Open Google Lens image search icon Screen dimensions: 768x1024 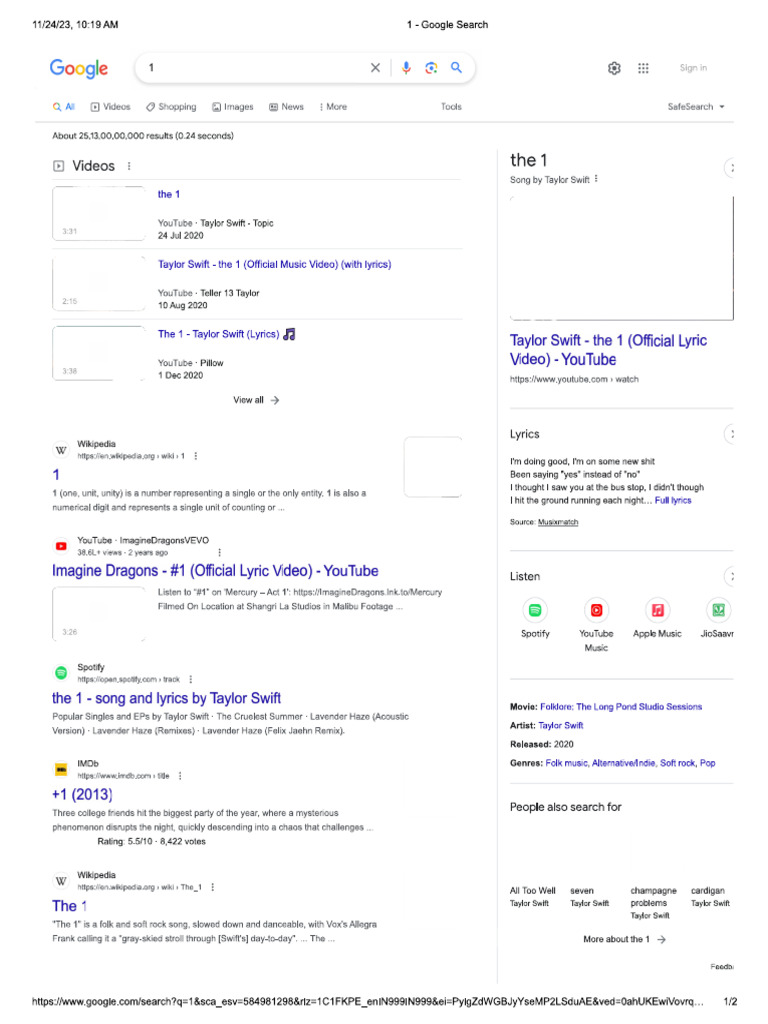tap(431, 67)
